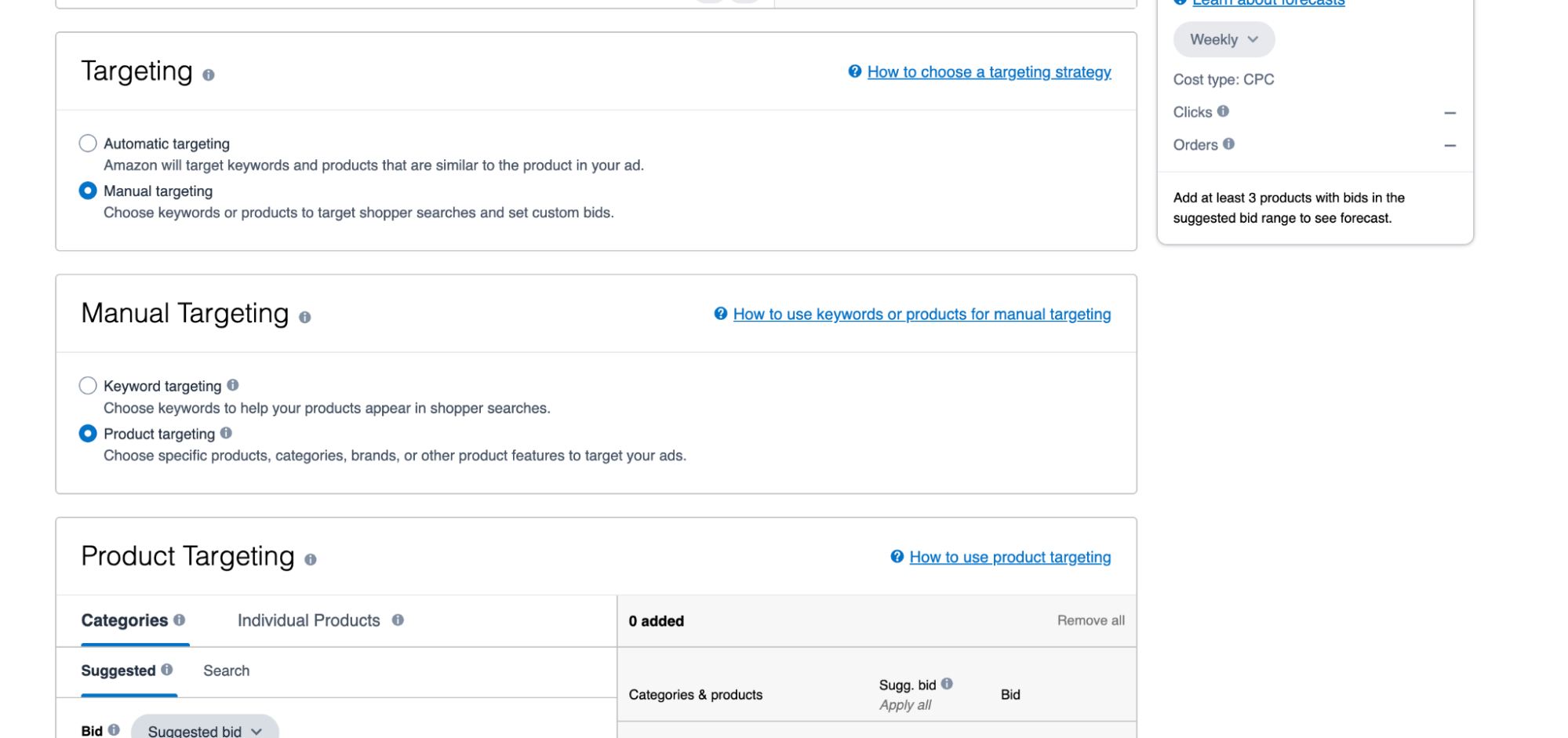Click Remove all in added list
The width and height of the screenshot is (1568, 738).
[x=1090, y=620]
